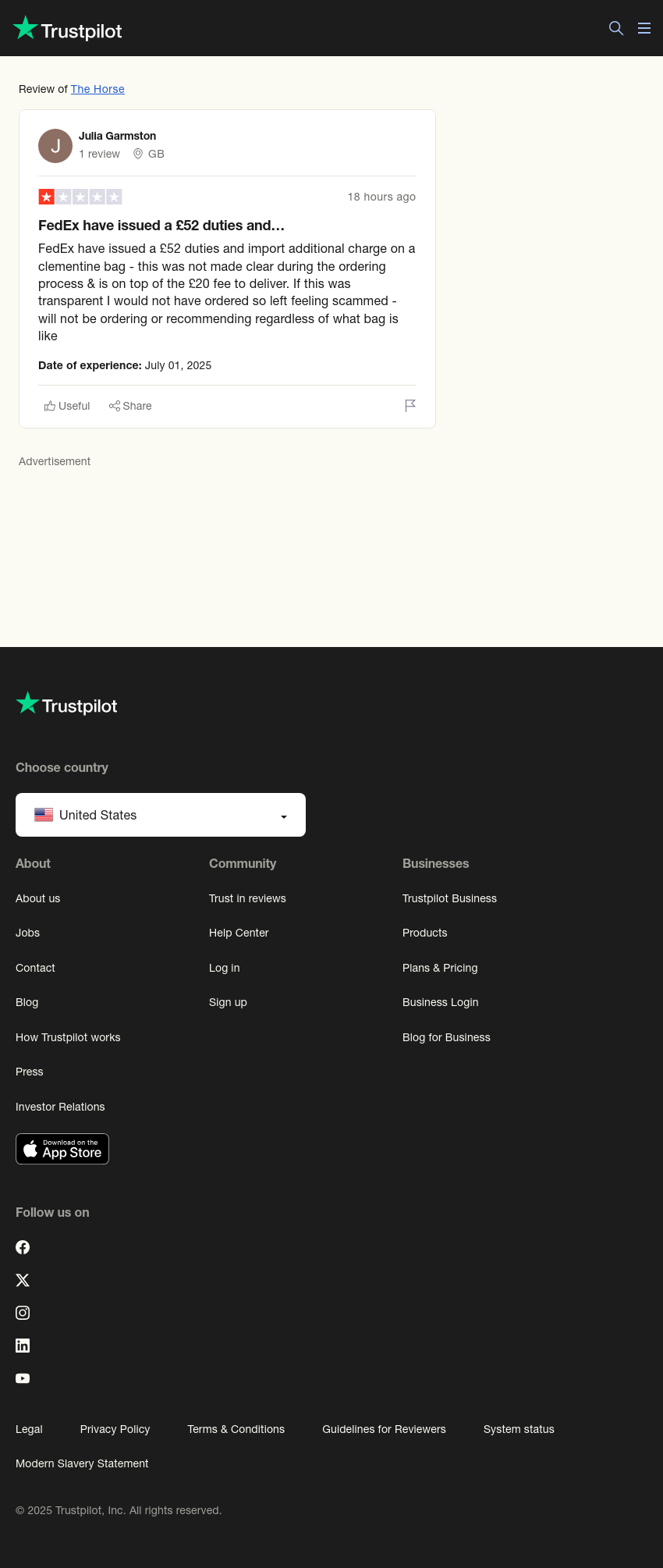
Task: Open Products footer link
Action: [424, 933]
